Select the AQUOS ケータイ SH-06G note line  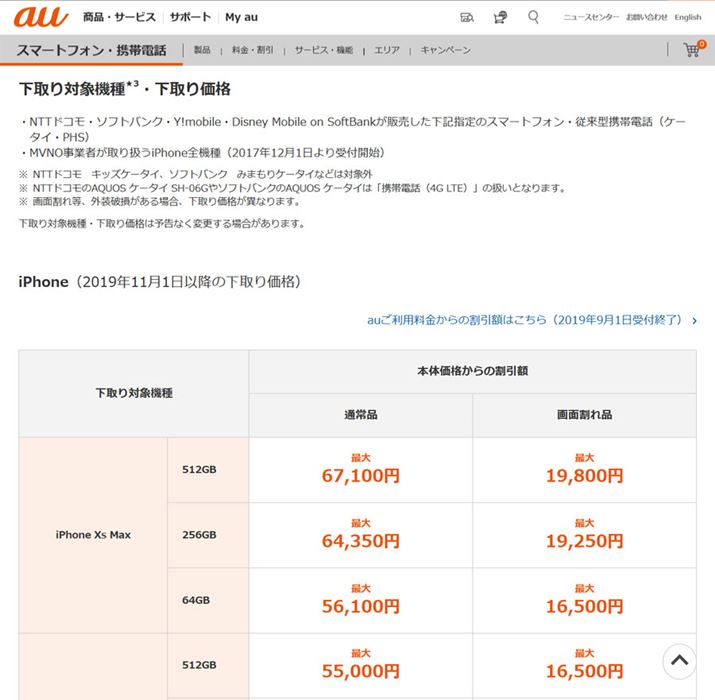click(293, 188)
